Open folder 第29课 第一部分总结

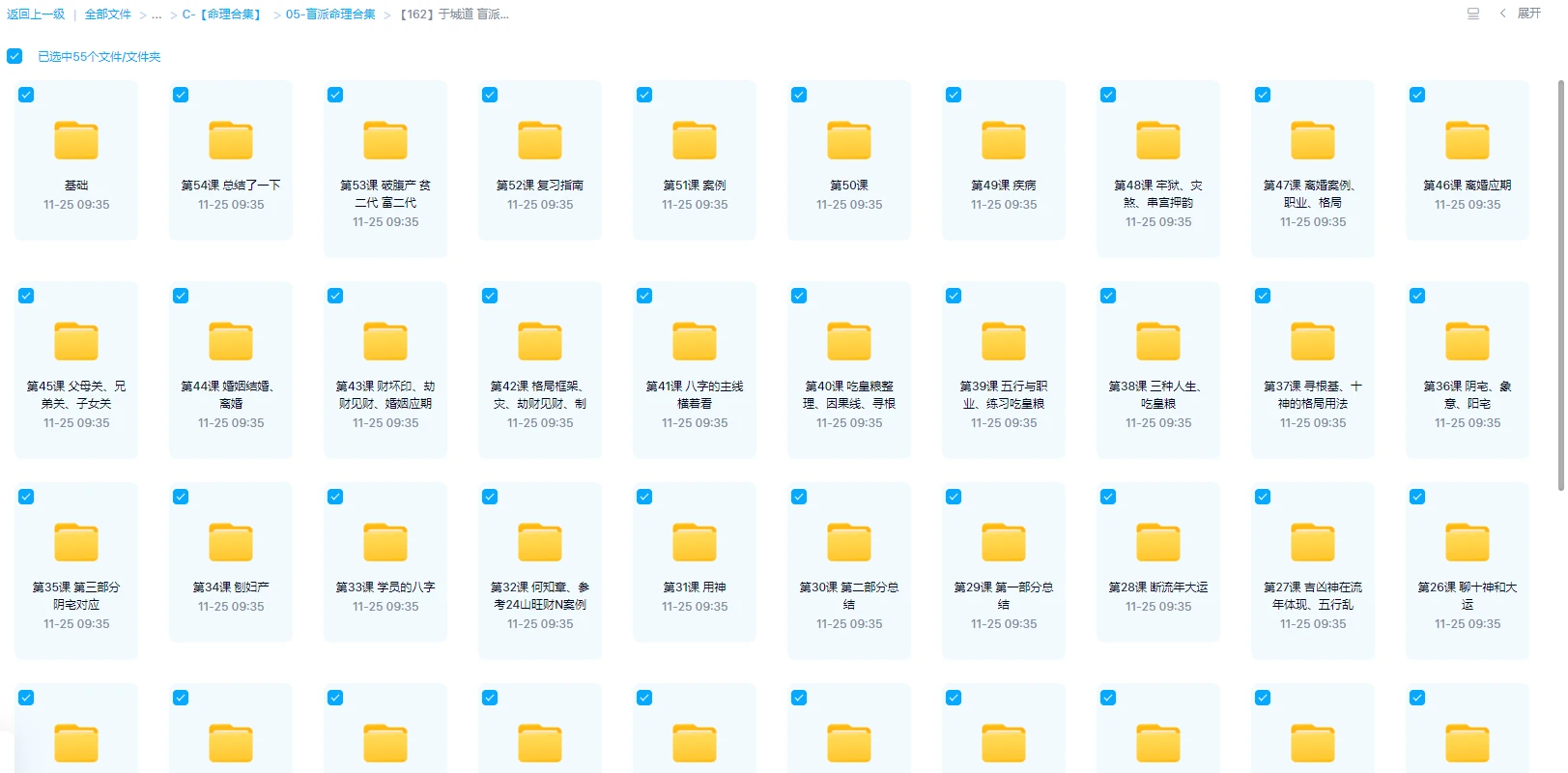click(x=1004, y=542)
